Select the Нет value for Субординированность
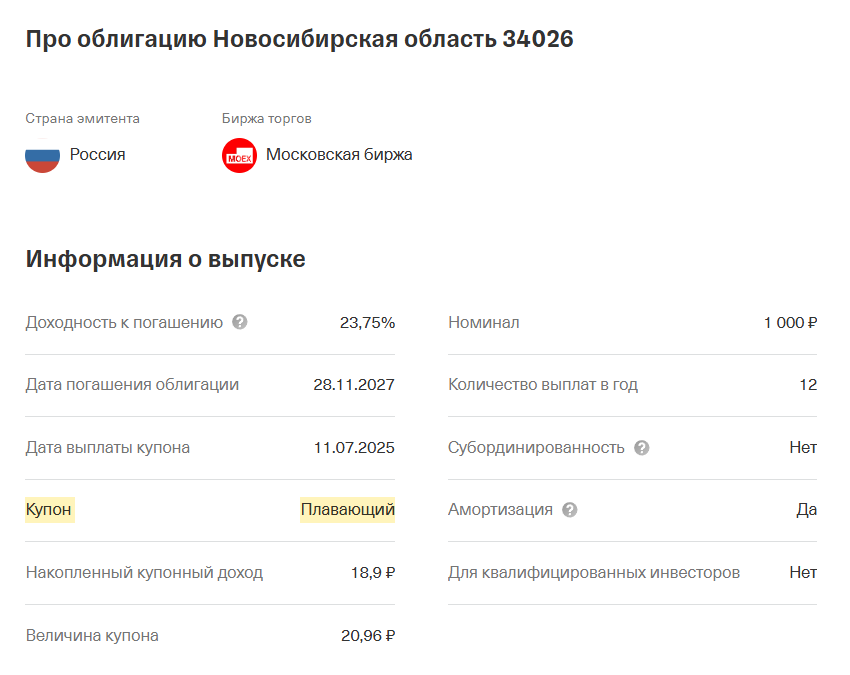The height and width of the screenshot is (675, 850). pos(803,447)
